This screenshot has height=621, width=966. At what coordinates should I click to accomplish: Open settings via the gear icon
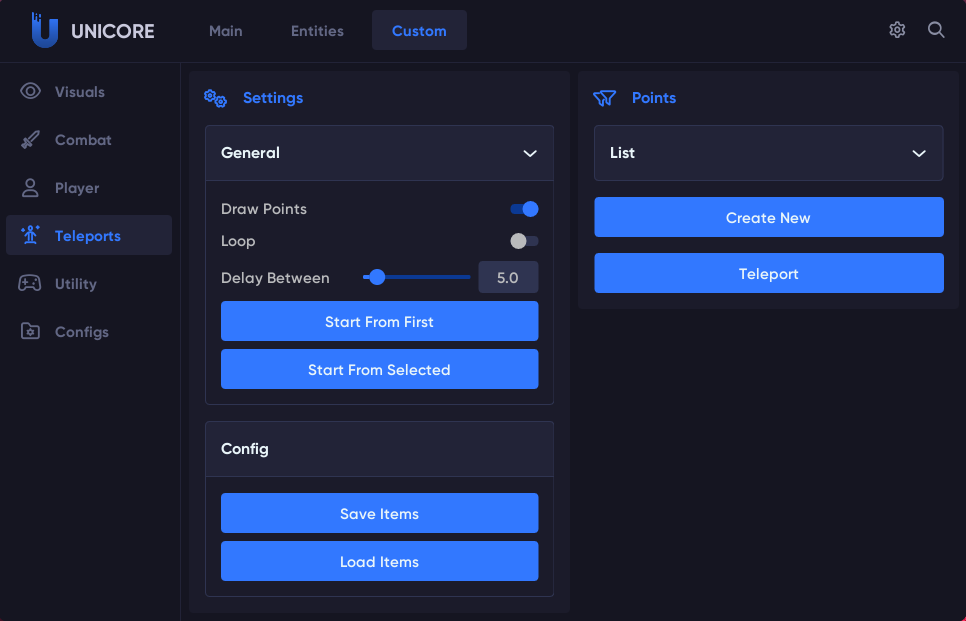tap(897, 30)
